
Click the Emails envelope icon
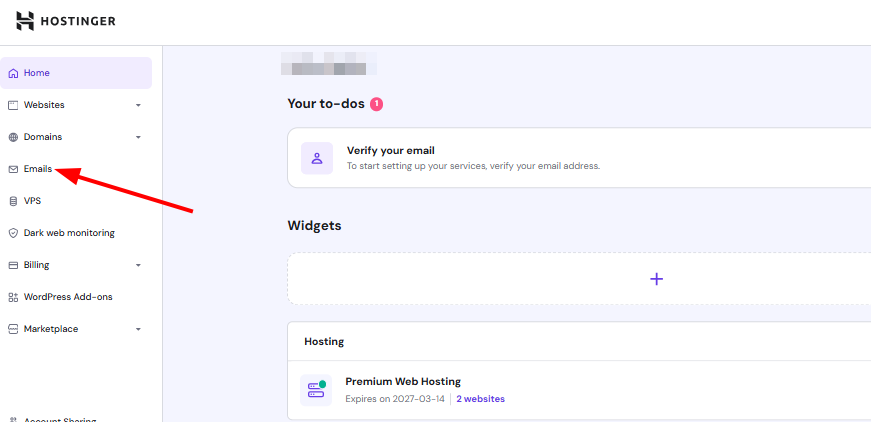13,169
